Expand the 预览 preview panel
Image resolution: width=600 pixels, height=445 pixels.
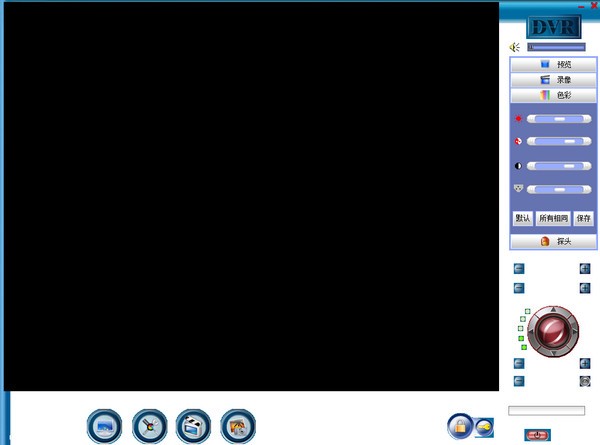[553, 64]
